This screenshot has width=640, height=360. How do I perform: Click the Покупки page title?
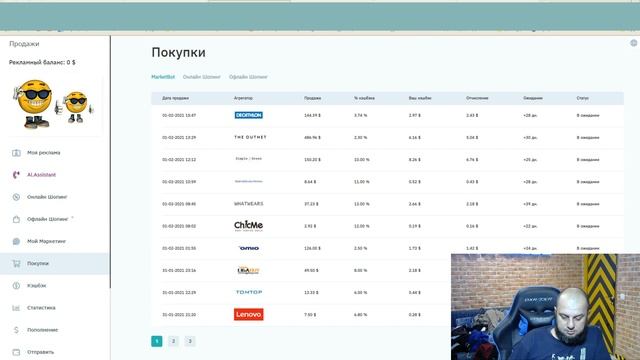pyautogui.click(x=178, y=53)
